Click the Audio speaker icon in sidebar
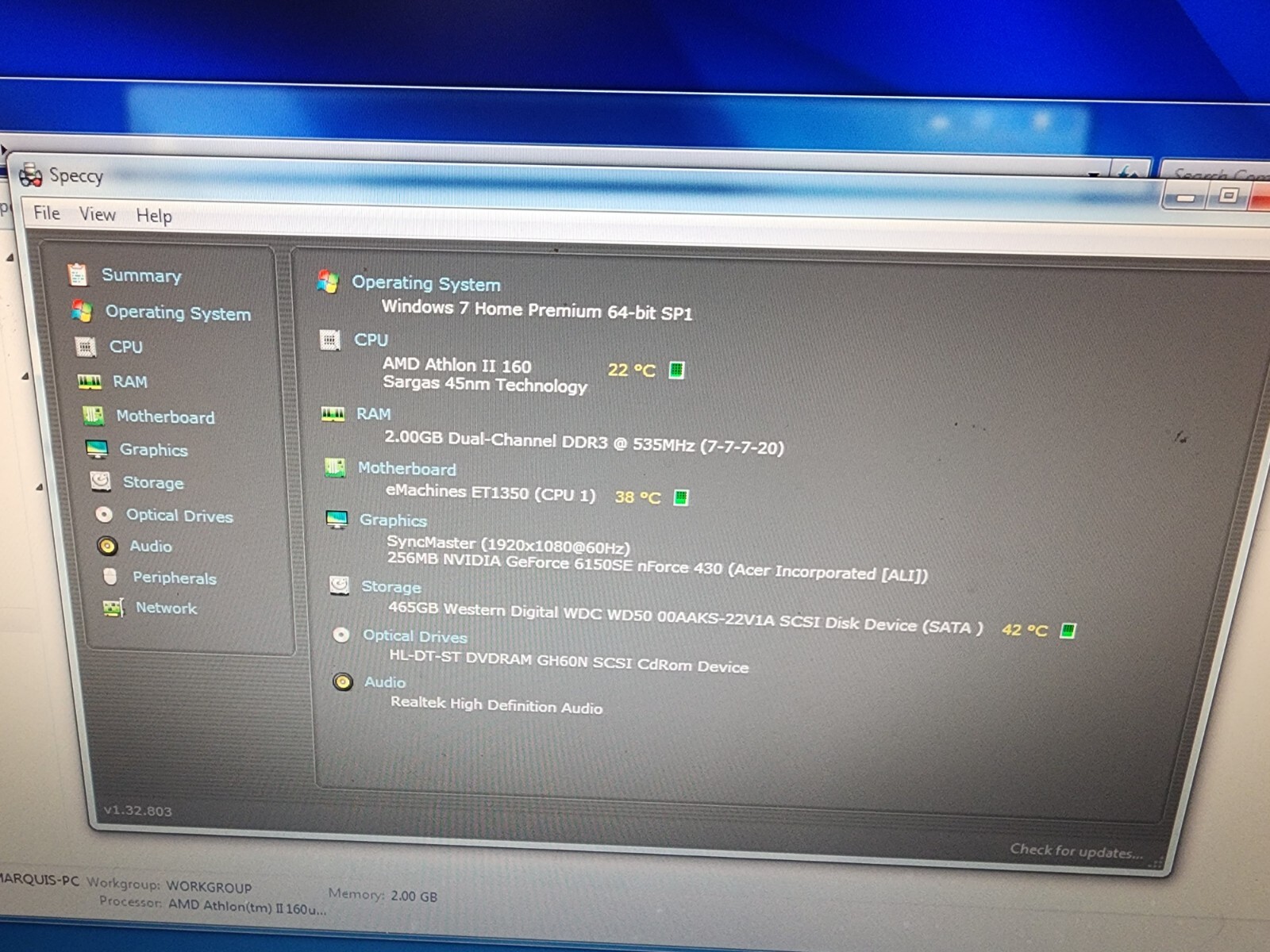This screenshot has height=952, width=1270. tap(107, 546)
